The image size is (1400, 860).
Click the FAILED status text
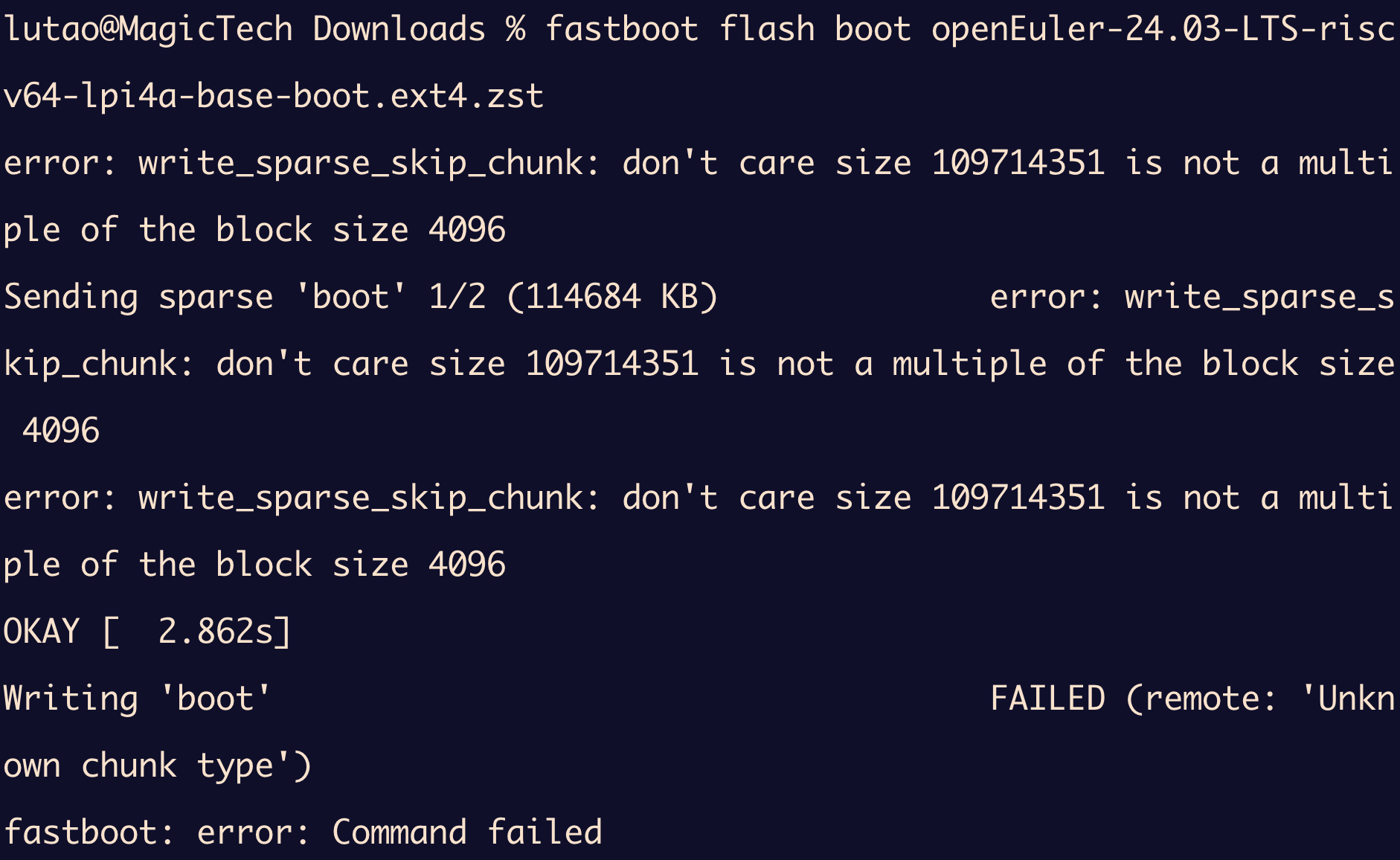[1047, 699]
